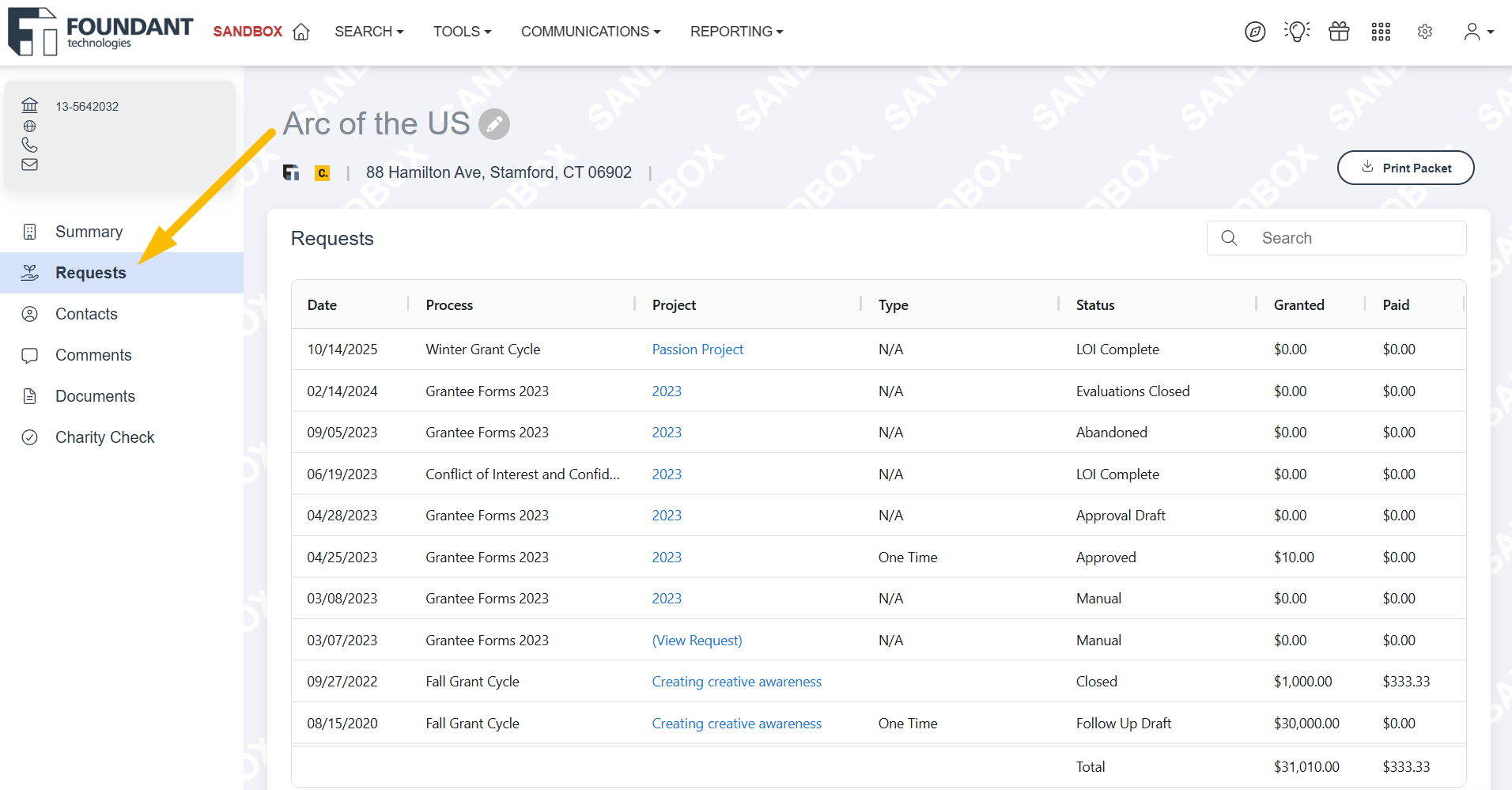Sort by the Date column header

(322, 305)
